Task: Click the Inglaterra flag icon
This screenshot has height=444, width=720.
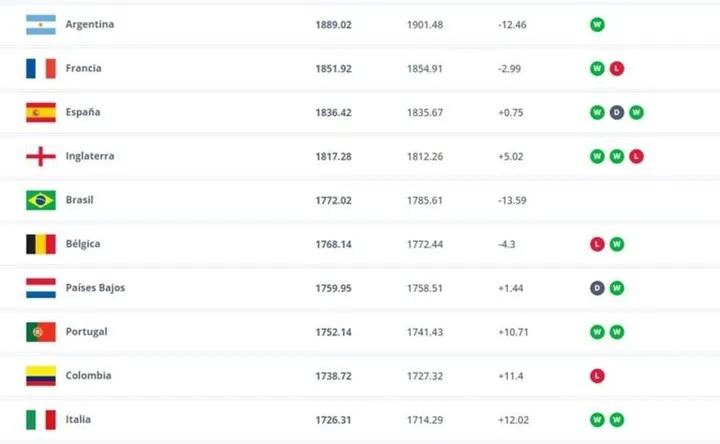Action: tap(40, 156)
